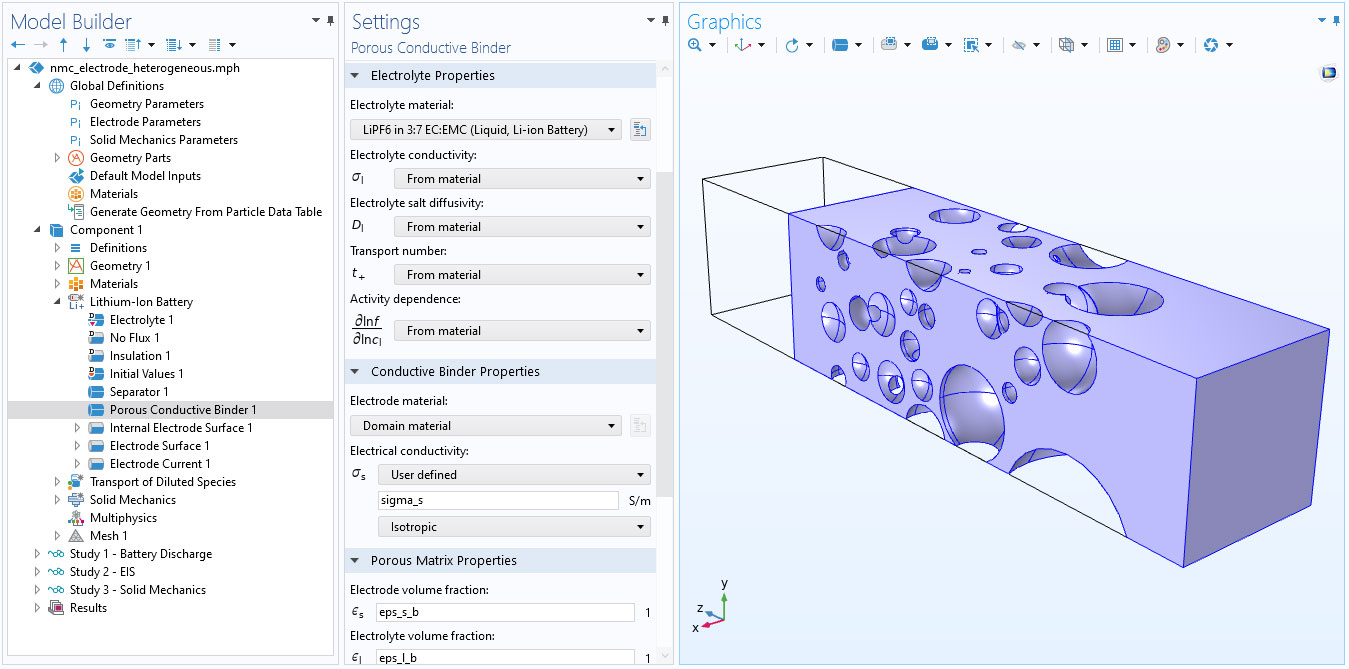Click the rotate view icon in Graphics toolbar
Image resolution: width=1349 pixels, height=669 pixels.
(x=792, y=45)
